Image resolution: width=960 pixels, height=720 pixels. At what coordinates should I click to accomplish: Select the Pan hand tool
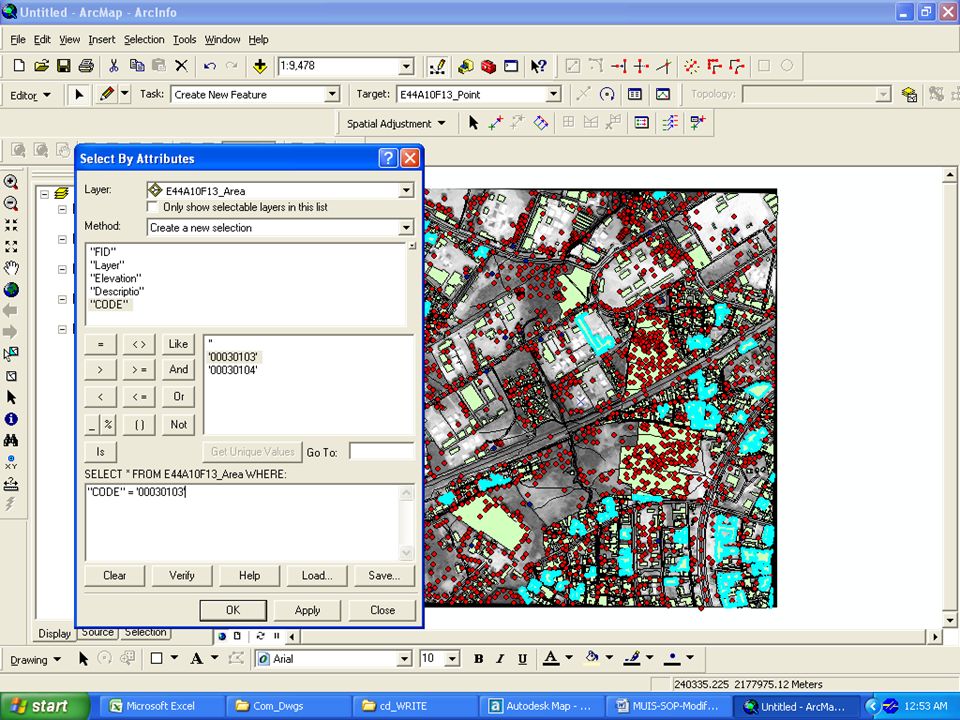[11, 268]
